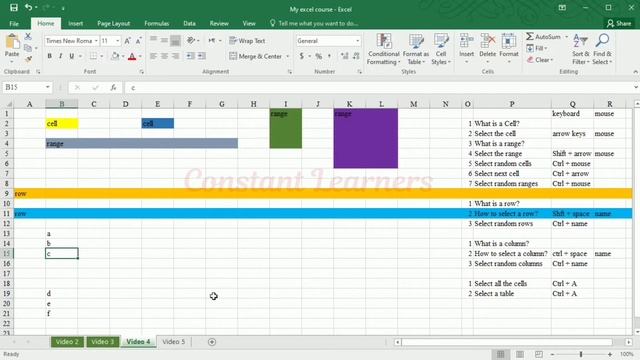Open the Video 5 sheet tab
Image resolution: width=640 pixels, height=360 pixels.
tap(173, 342)
